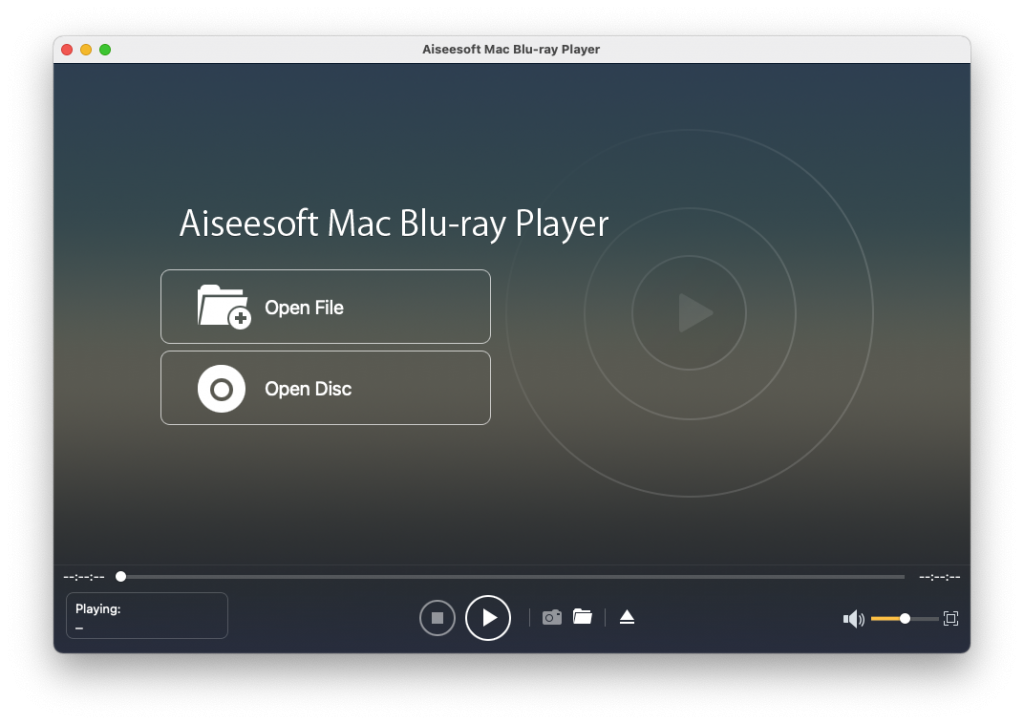
Task: Click the playback timeline track
Action: tap(513, 576)
